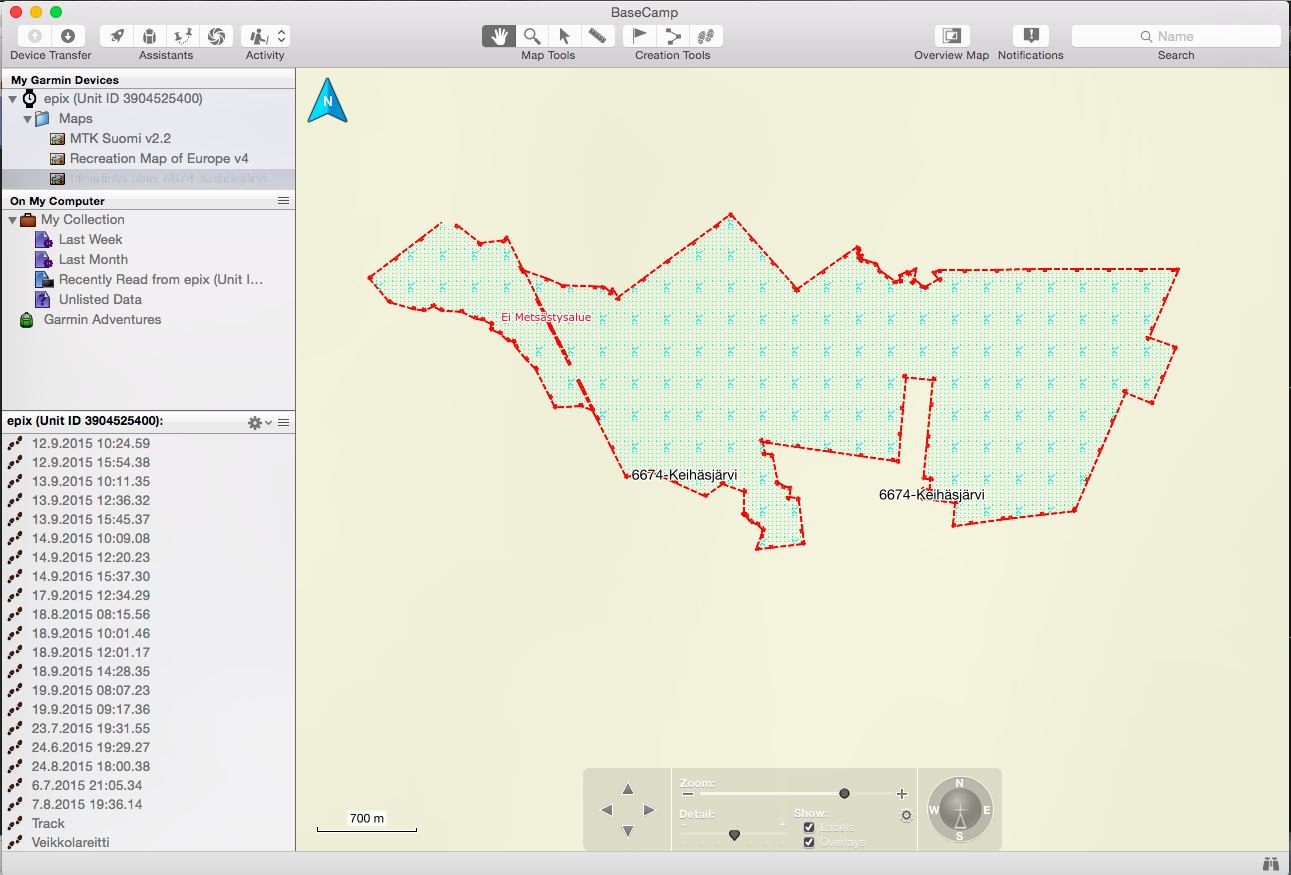Start a new route creation tool

673,36
